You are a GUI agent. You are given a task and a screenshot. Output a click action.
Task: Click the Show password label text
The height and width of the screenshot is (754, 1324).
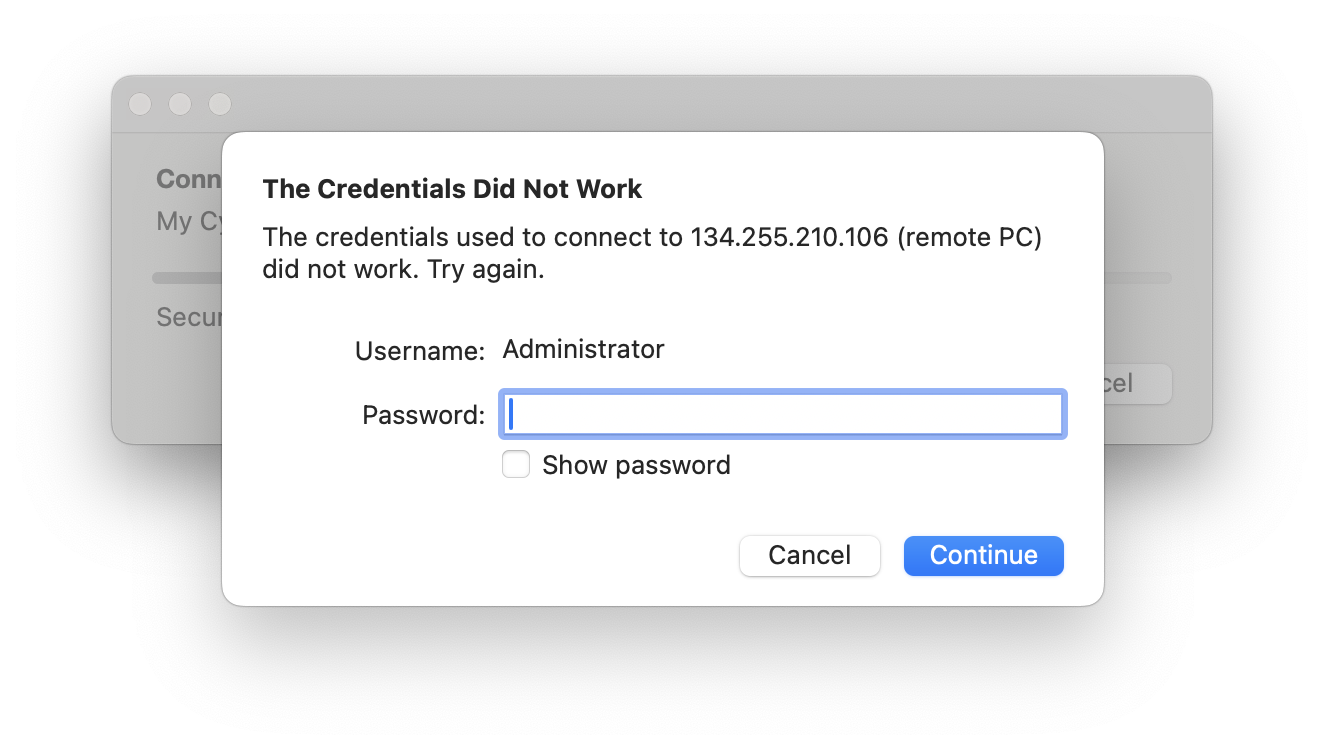[x=636, y=464]
